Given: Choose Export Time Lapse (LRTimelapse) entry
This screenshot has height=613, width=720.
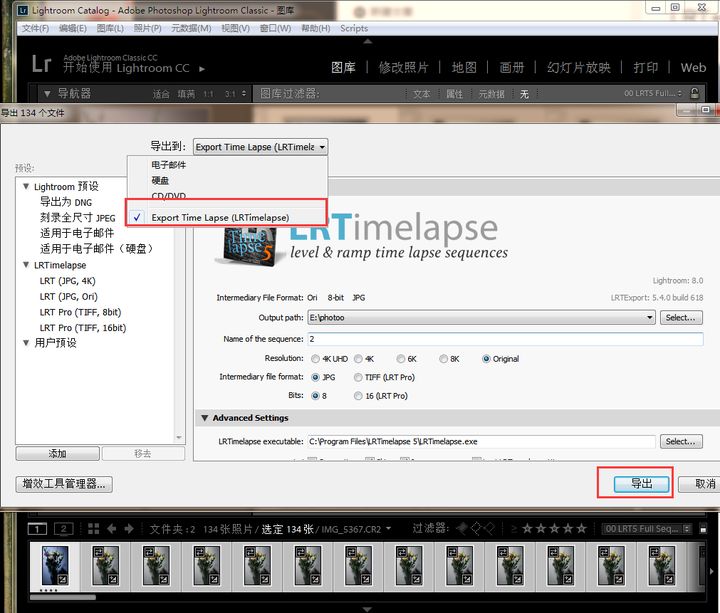Looking at the screenshot, I should click(220, 218).
